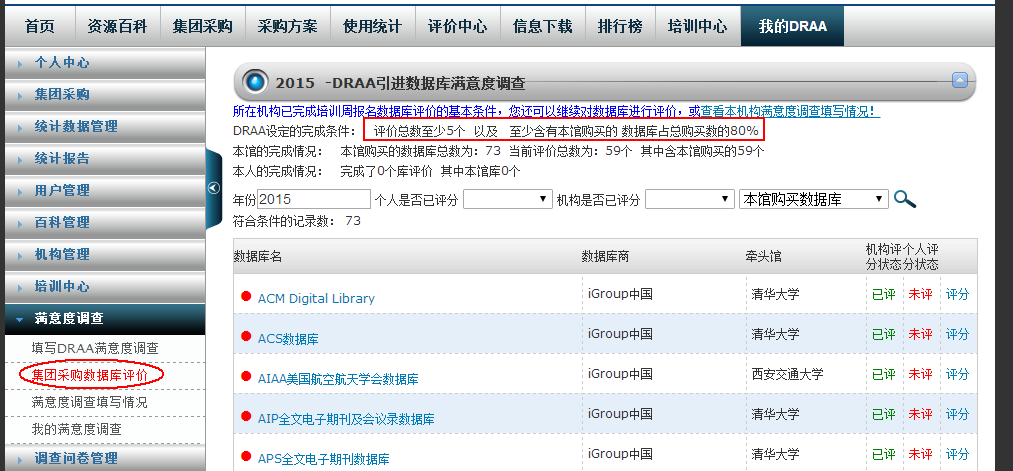Collapse sidebar with the round arrow handle

tap(213, 188)
